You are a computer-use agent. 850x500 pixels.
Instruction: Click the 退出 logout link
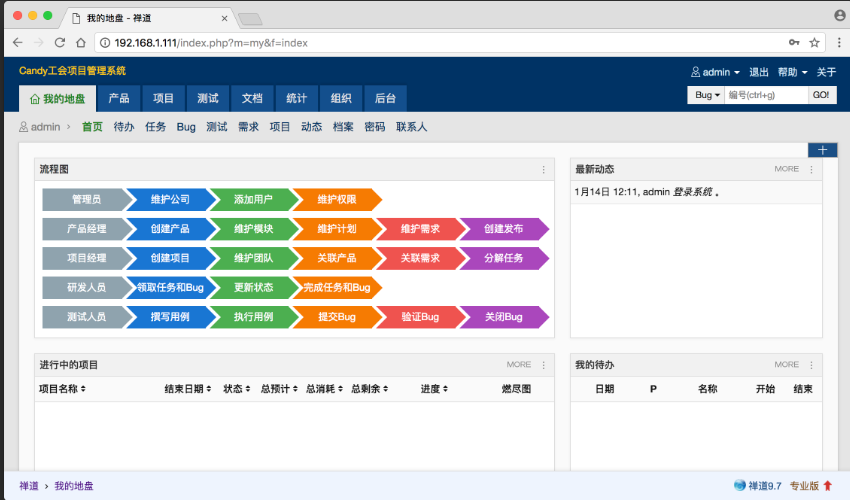(x=759, y=72)
